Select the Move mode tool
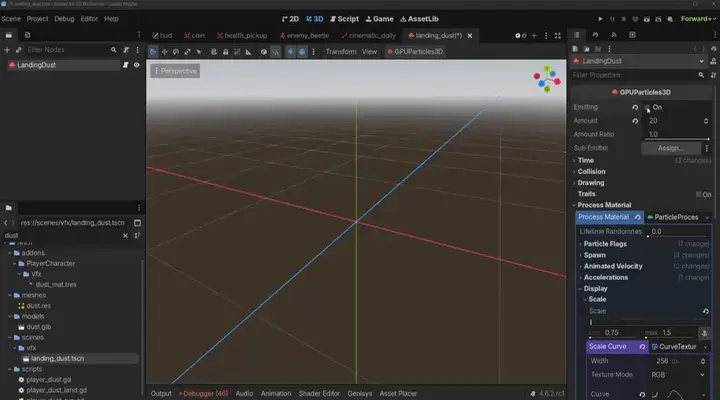The height and width of the screenshot is (400, 720). pos(164,52)
